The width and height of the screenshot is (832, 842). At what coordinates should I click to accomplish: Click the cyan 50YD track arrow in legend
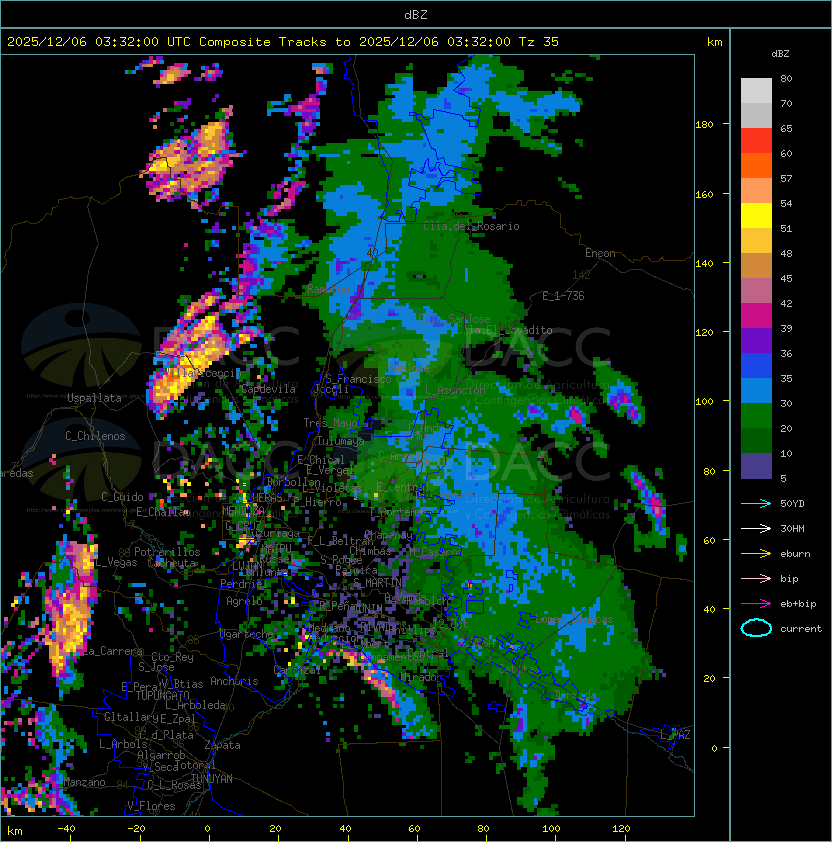coord(756,504)
